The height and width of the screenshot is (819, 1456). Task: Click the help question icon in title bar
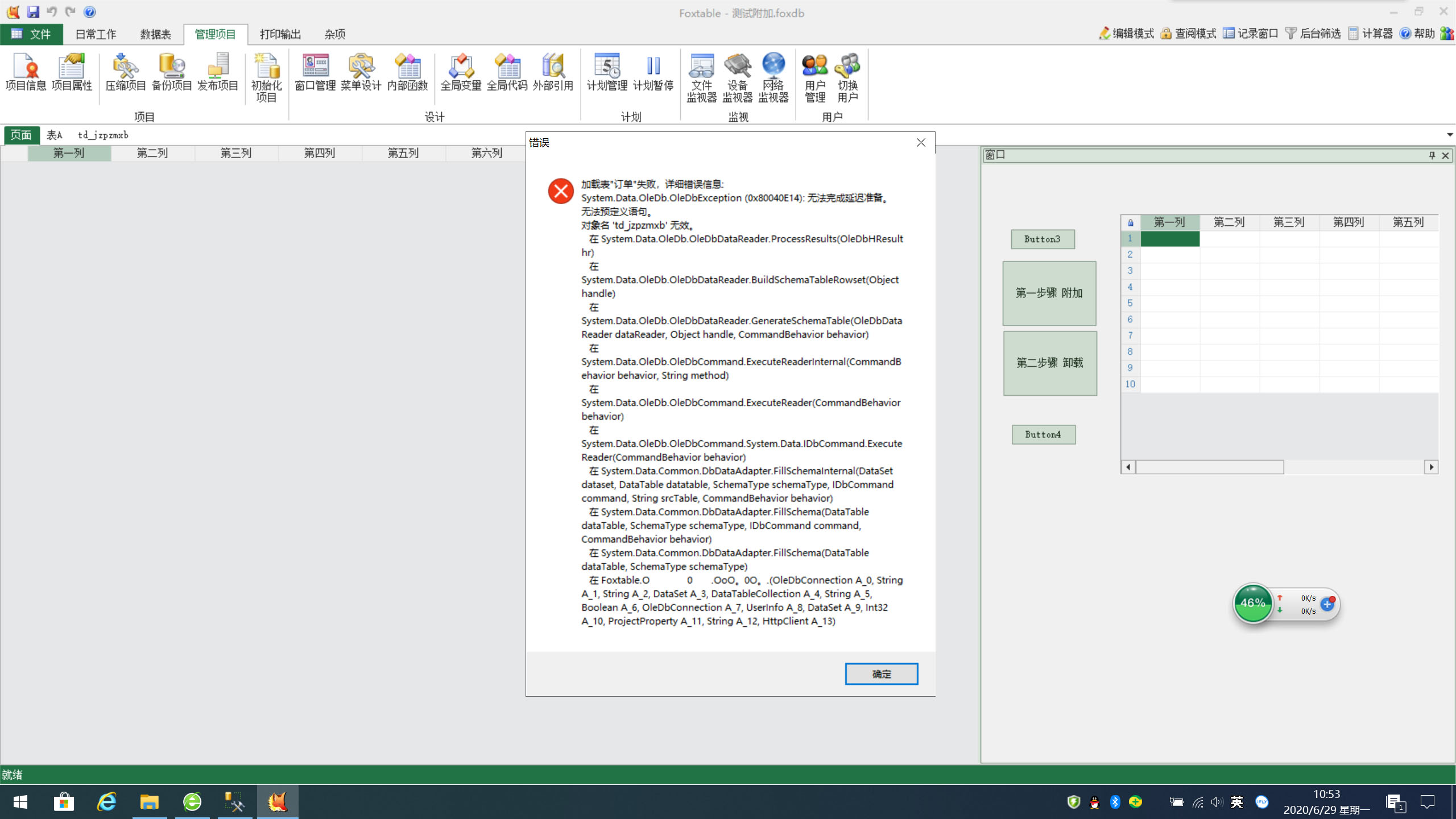(x=89, y=12)
